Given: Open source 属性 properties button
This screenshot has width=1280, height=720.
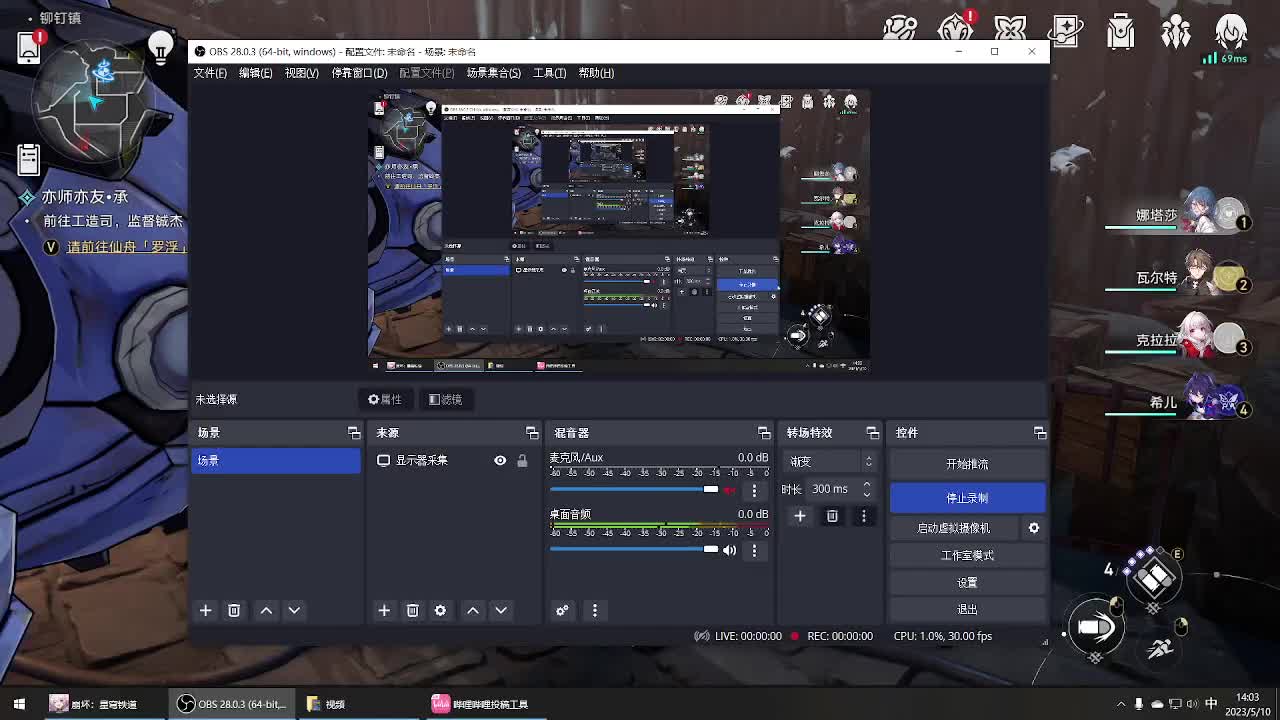Looking at the screenshot, I should click(385, 399).
